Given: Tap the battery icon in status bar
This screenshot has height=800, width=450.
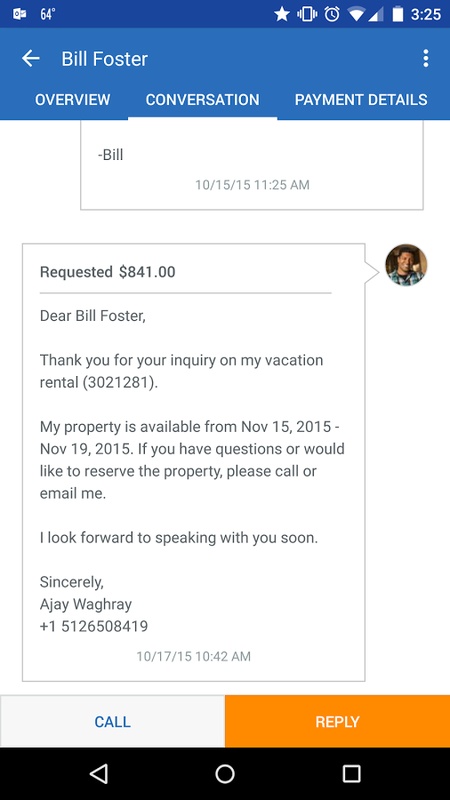Looking at the screenshot, I should (397, 14).
